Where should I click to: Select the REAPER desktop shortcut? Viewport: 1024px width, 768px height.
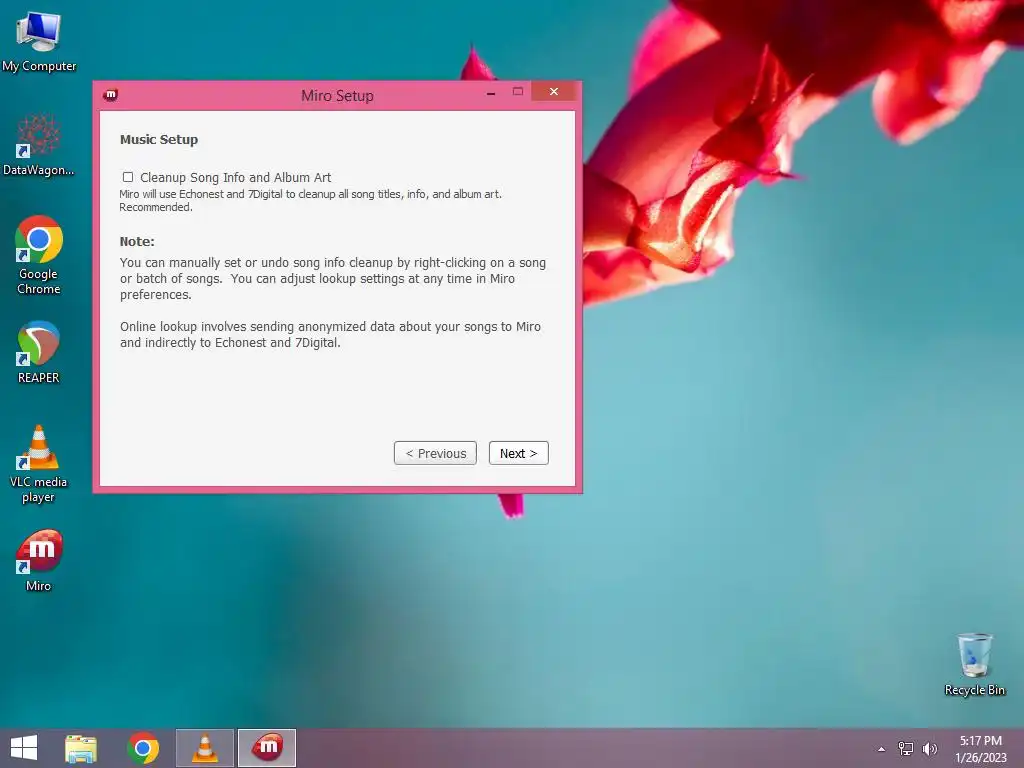(x=39, y=353)
